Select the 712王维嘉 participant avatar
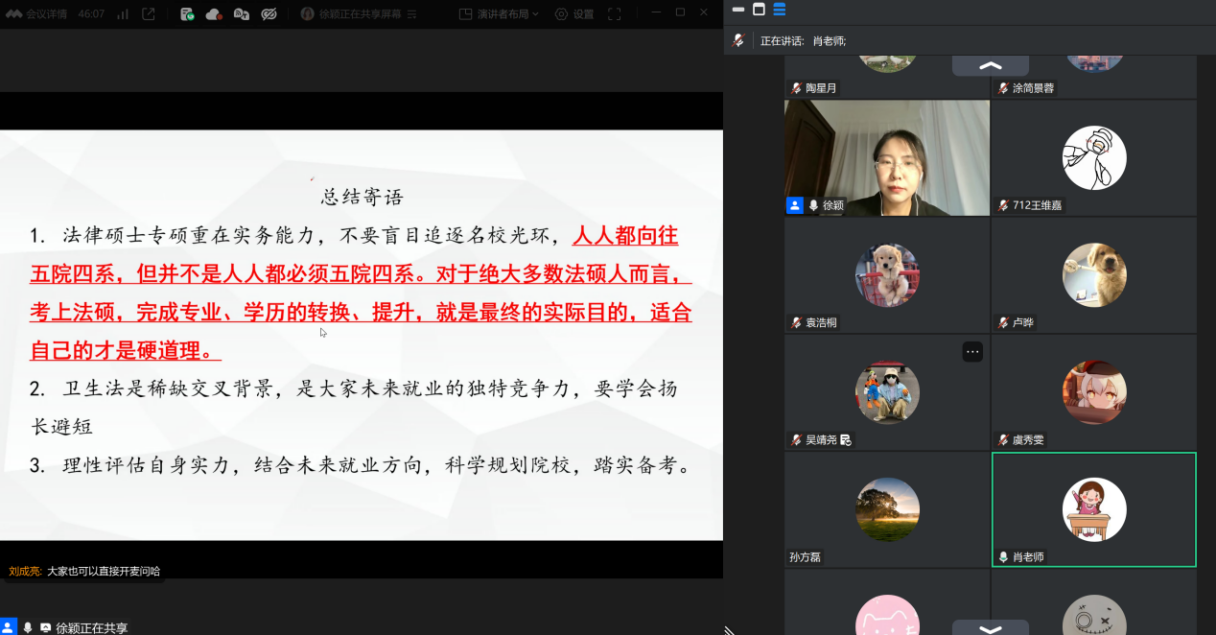Viewport: 1216px width, 635px height. tap(1094, 158)
